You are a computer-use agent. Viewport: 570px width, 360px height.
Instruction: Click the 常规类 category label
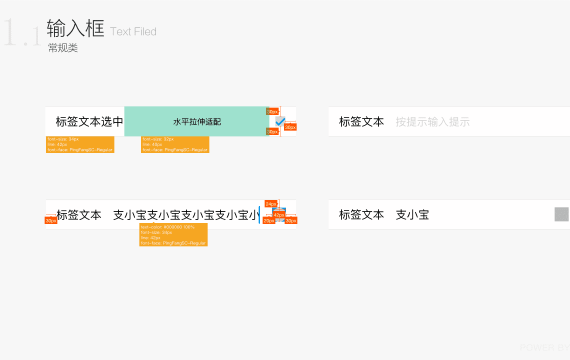click(x=63, y=48)
